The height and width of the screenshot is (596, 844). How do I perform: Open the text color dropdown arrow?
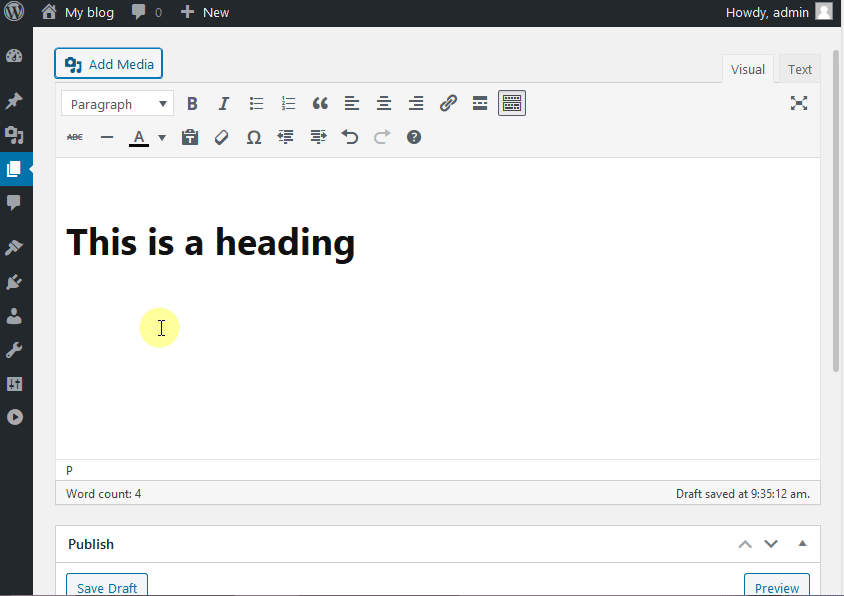(161, 137)
